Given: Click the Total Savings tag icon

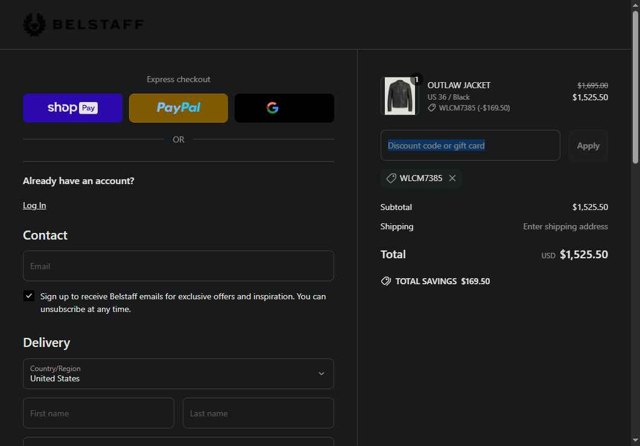Looking at the screenshot, I should point(386,281).
